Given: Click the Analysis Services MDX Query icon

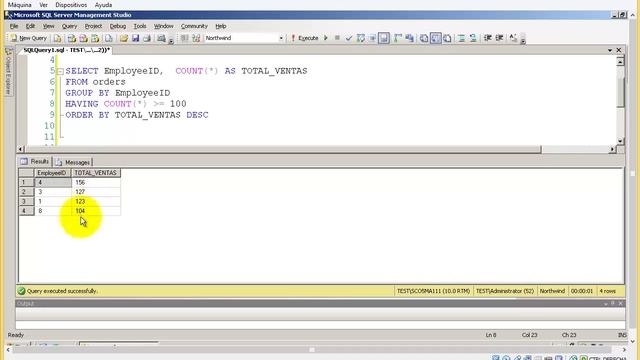Looking at the screenshot, I should point(72,38).
